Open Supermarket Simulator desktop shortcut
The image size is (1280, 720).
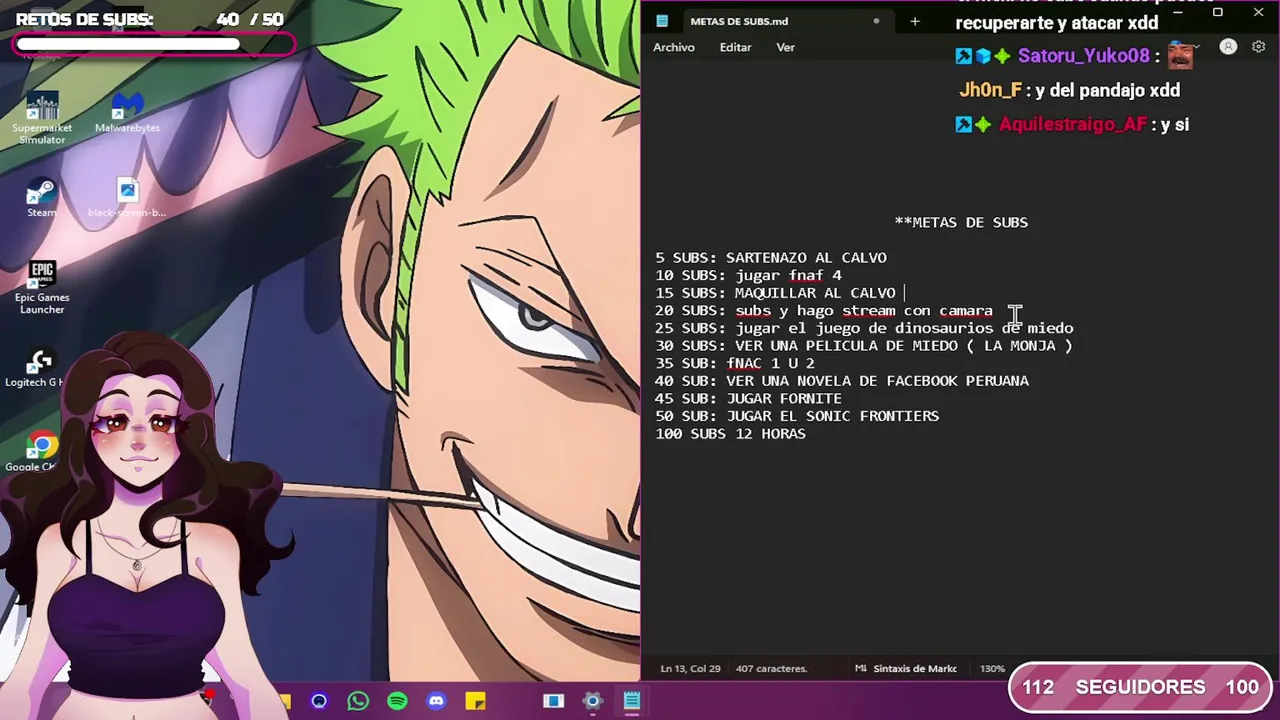(x=42, y=118)
